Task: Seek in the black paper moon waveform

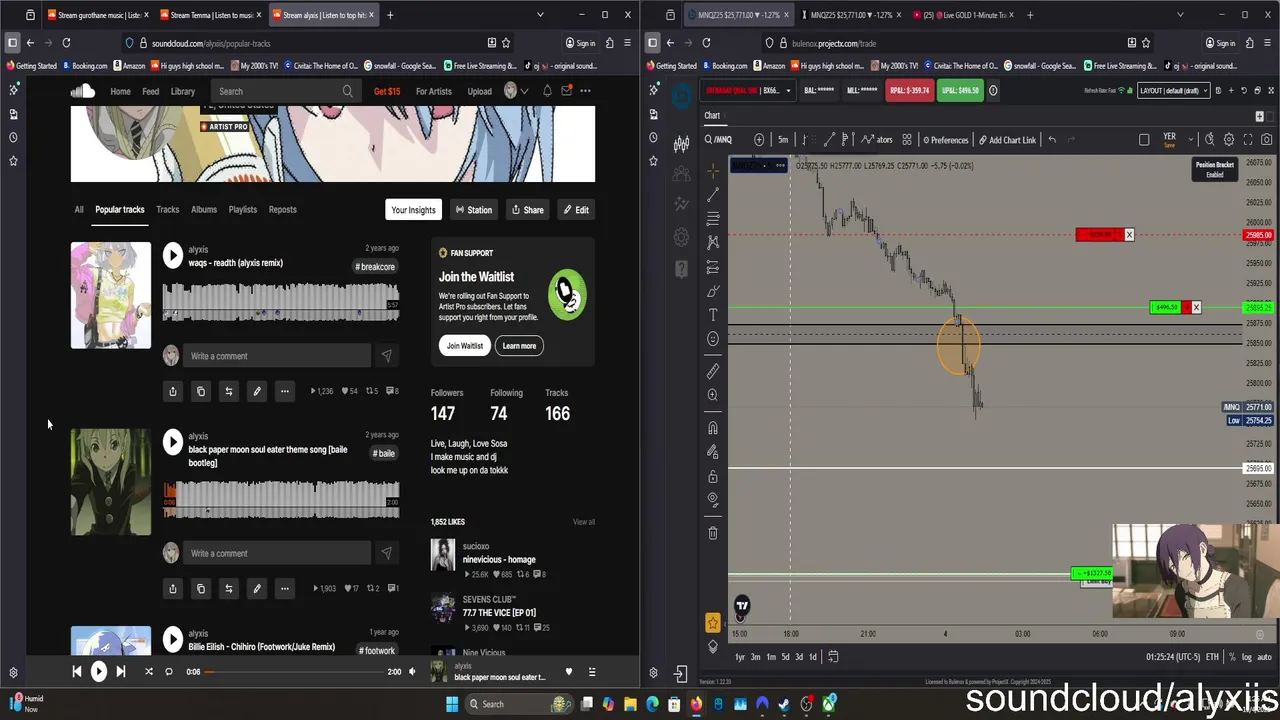Action: [x=281, y=500]
